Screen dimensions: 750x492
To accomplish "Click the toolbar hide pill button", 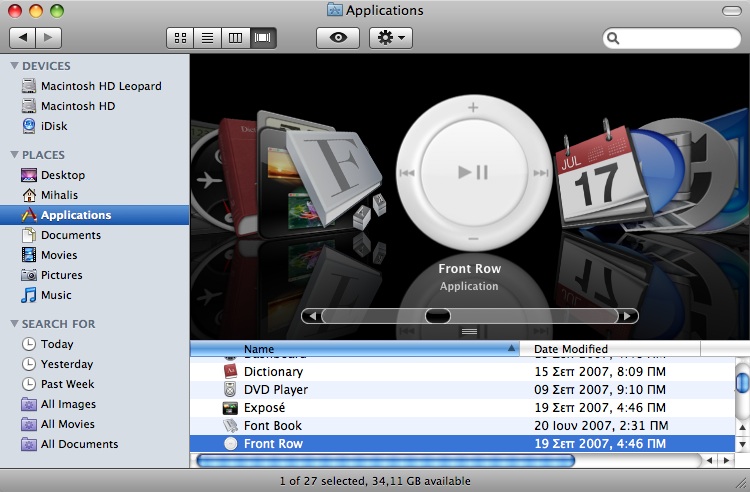I will 731,11.
